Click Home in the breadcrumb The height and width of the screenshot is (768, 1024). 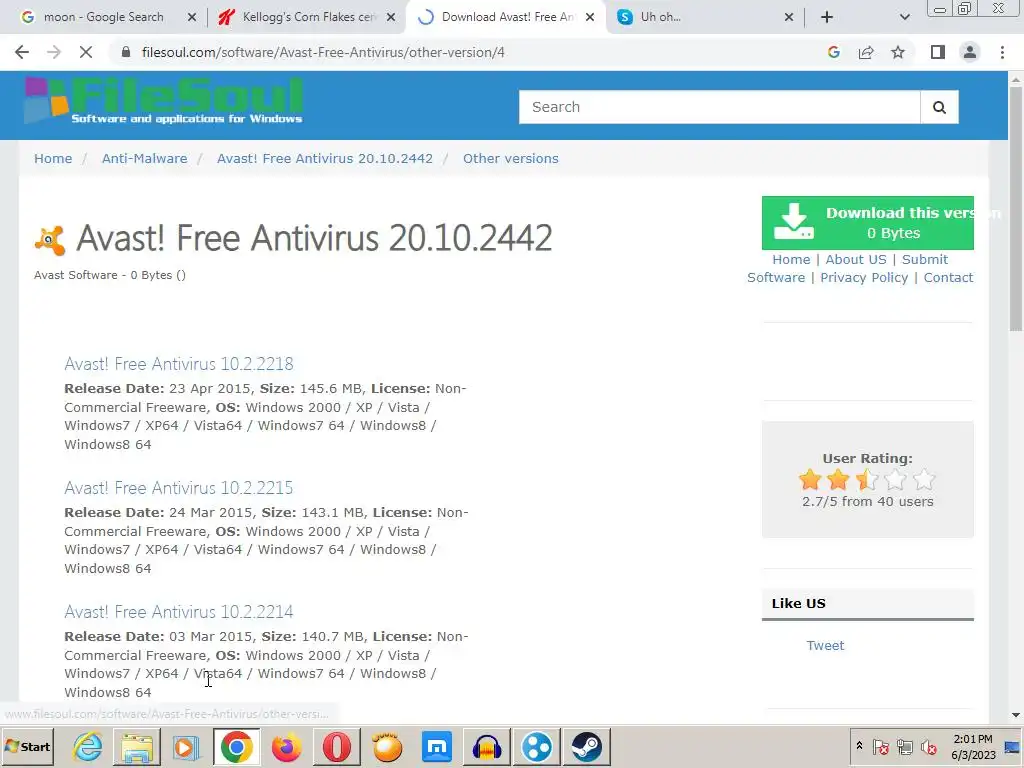53,159
